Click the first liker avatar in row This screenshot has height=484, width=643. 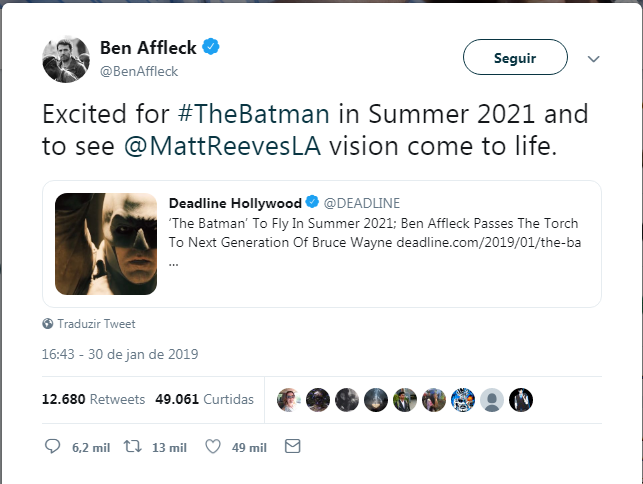point(289,399)
